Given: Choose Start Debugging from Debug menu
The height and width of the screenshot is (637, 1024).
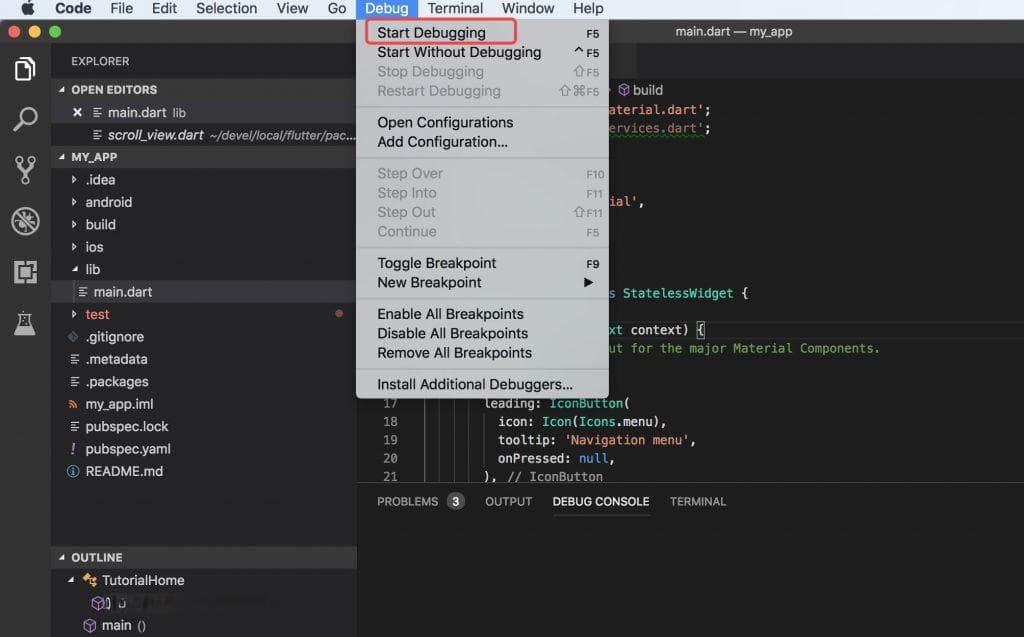Looking at the screenshot, I should pyautogui.click(x=483, y=33).
